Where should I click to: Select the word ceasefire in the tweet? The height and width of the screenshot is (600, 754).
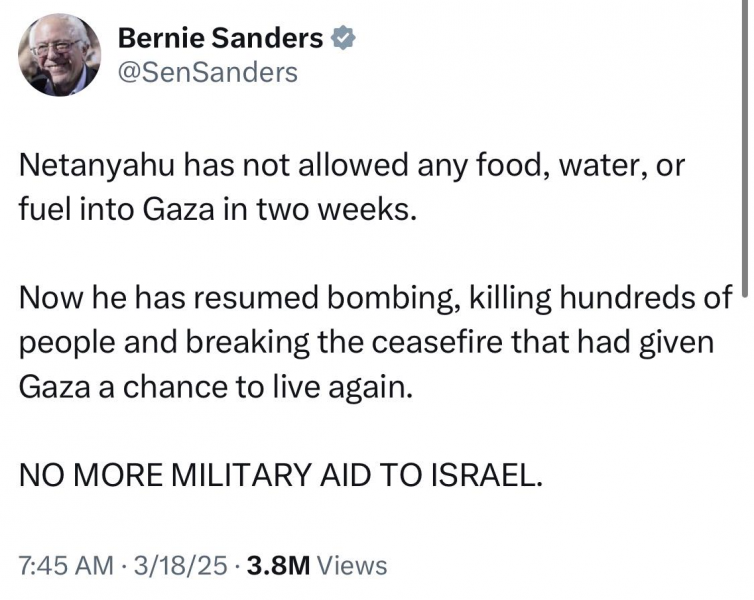pos(434,342)
